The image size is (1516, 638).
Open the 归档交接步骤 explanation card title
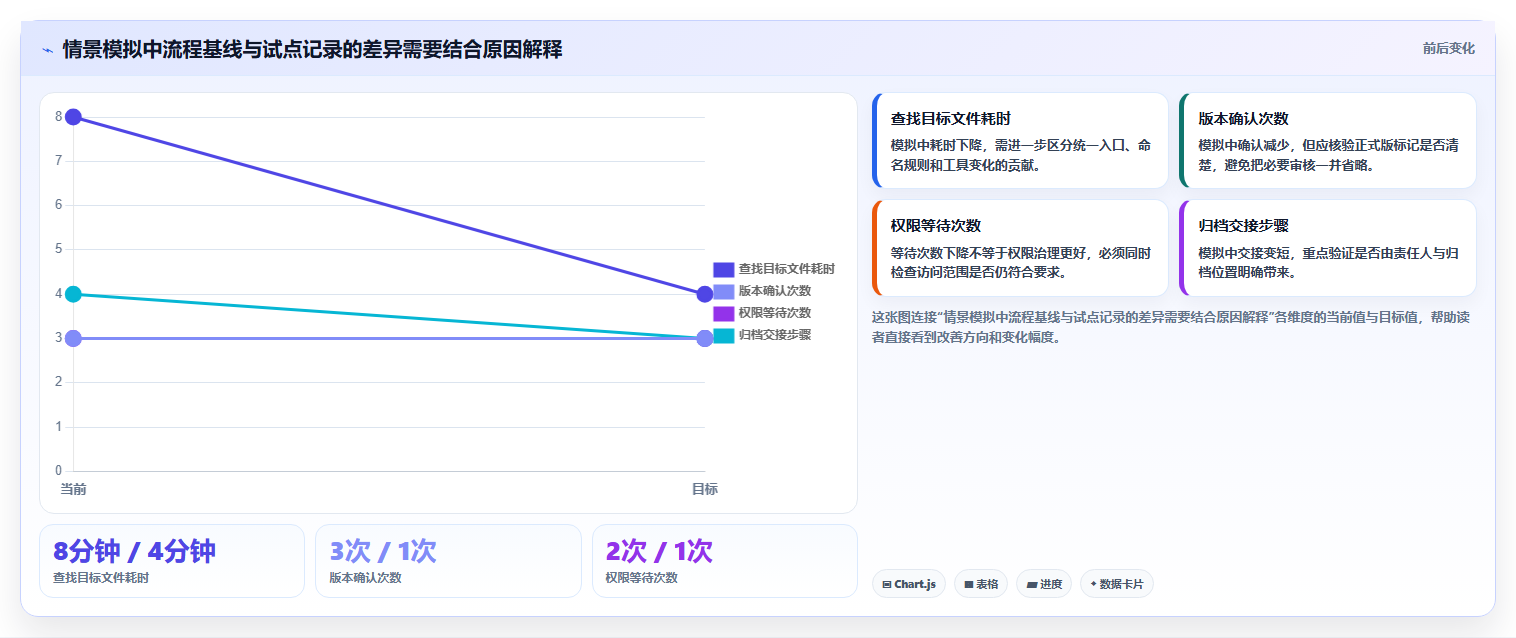(1244, 226)
